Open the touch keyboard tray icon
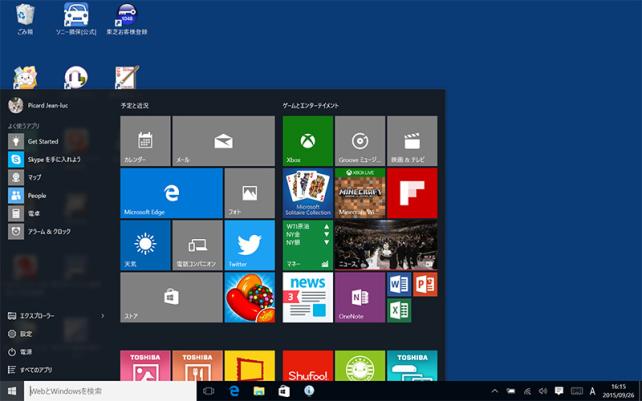642x401 pixels. point(577,391)
